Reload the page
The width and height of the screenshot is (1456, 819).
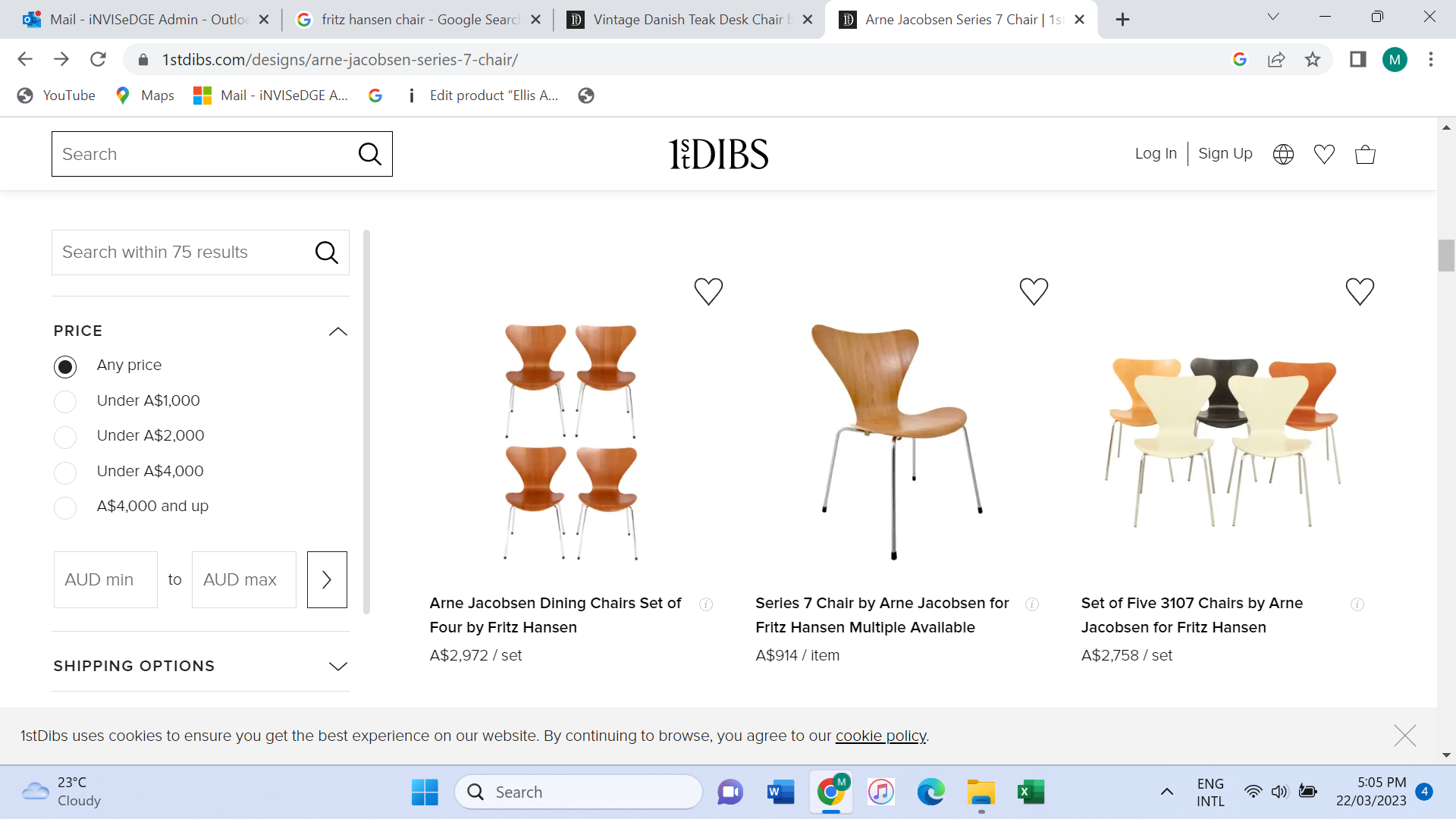(98, 59)
